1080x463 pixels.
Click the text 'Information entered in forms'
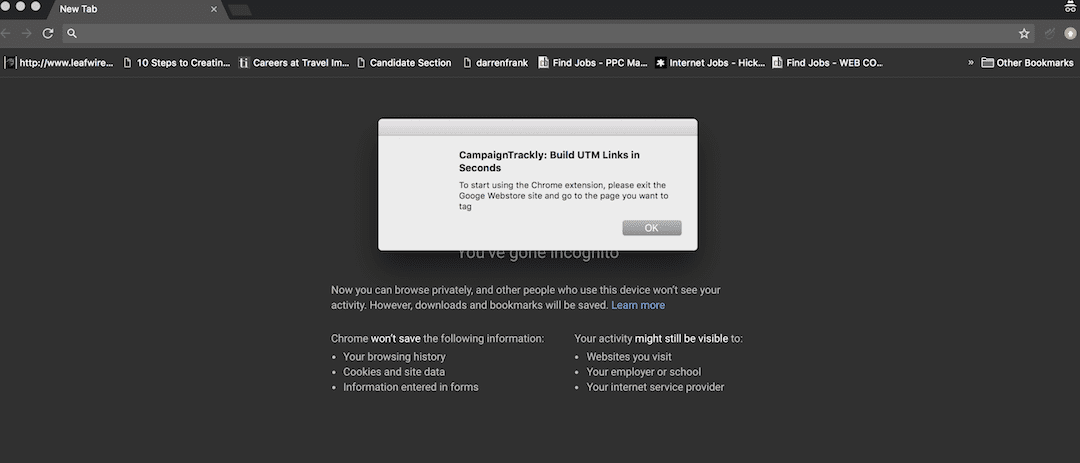tap(411, 387)
